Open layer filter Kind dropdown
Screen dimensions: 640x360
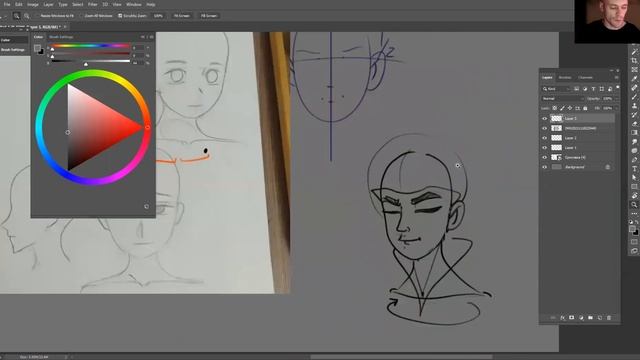coord(556,89)
